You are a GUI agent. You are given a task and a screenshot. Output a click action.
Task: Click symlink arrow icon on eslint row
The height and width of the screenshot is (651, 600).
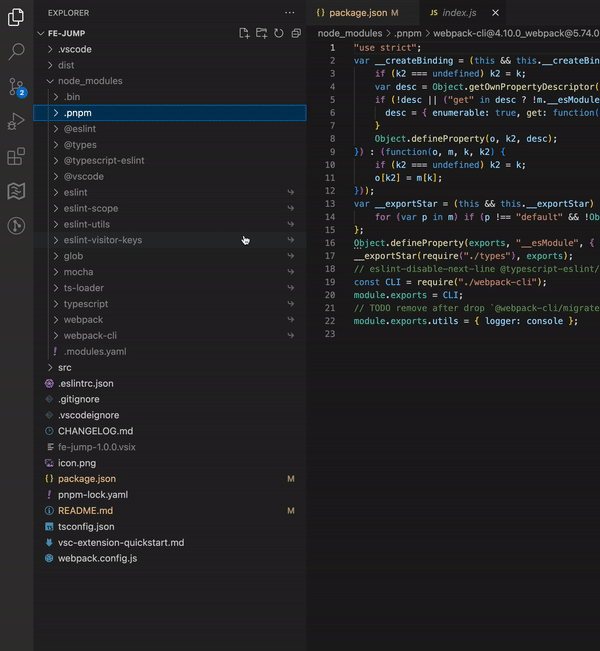click(x=291, y=192)
